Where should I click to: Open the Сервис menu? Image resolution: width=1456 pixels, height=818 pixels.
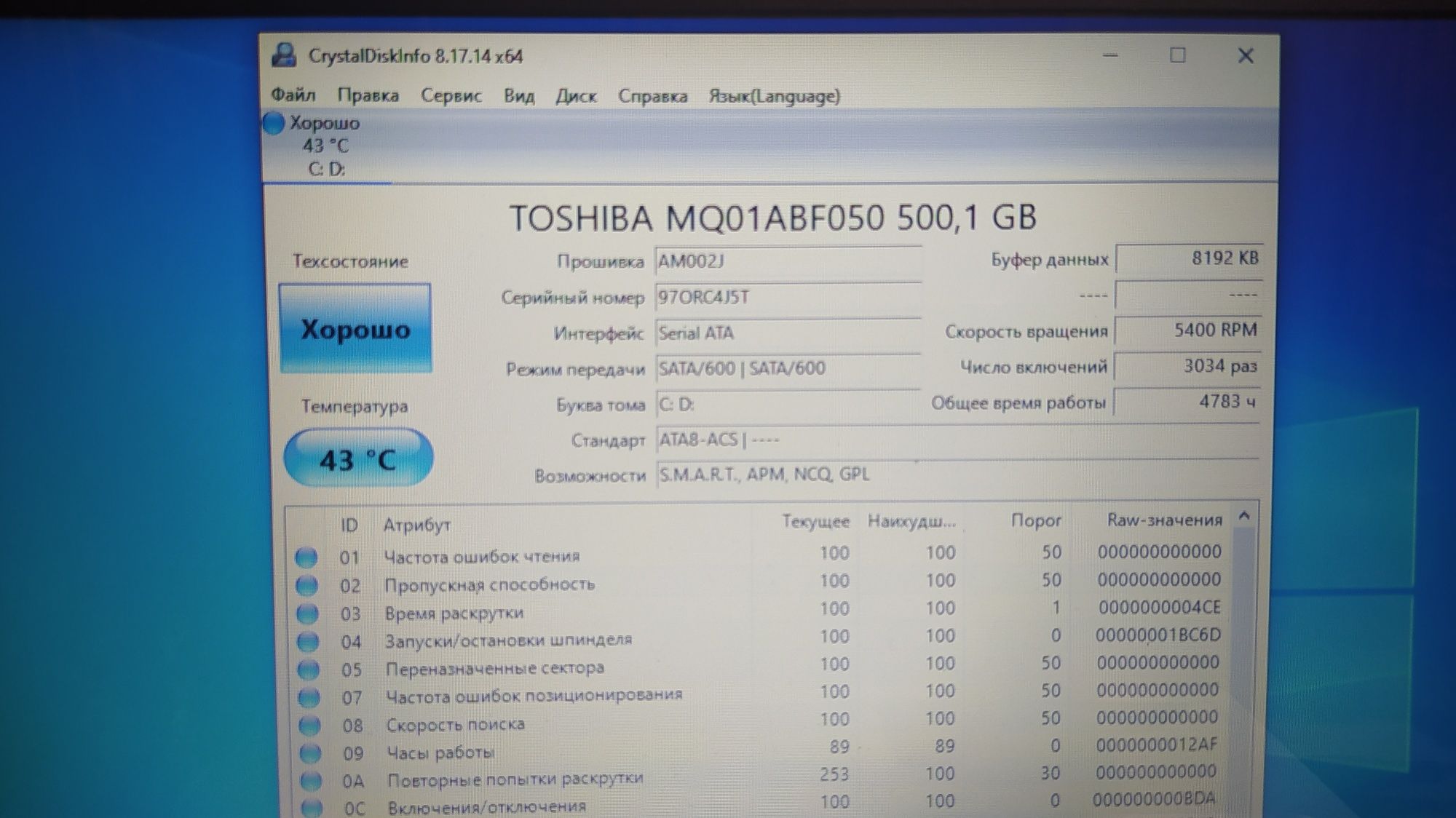click(x=451, y=95)
